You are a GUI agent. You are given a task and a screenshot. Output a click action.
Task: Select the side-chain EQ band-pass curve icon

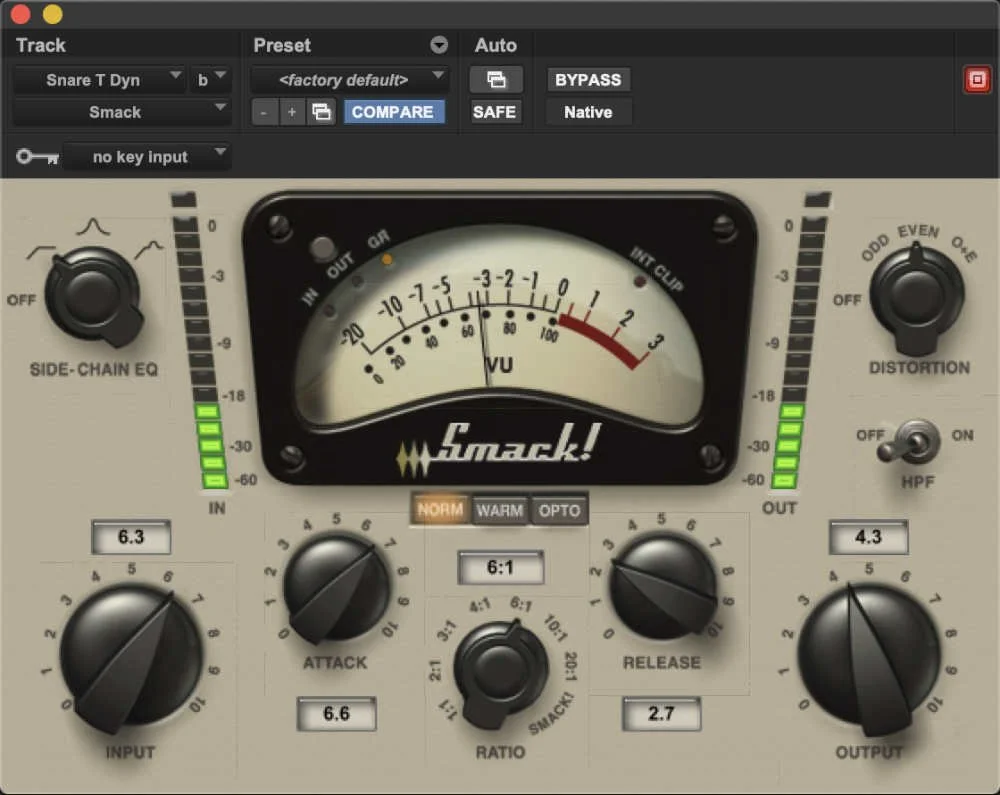coord(93,226)
